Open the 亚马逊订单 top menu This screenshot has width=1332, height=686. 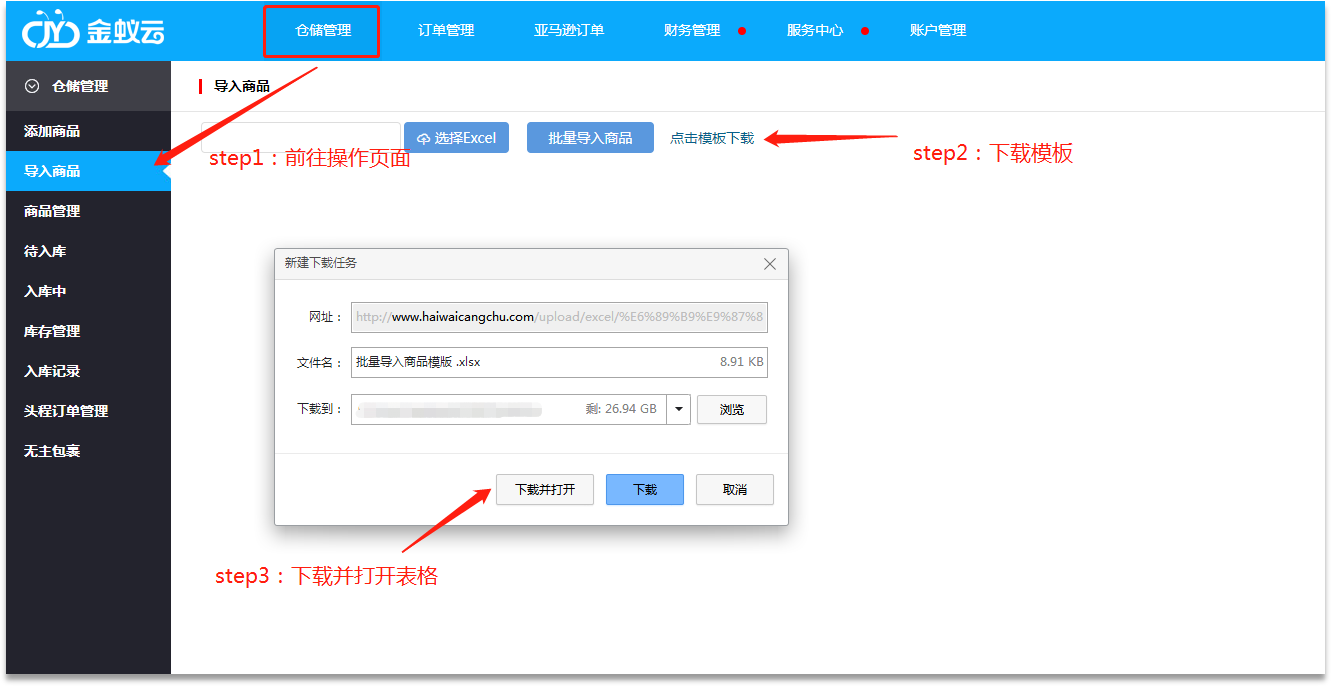tap(569, 30)
